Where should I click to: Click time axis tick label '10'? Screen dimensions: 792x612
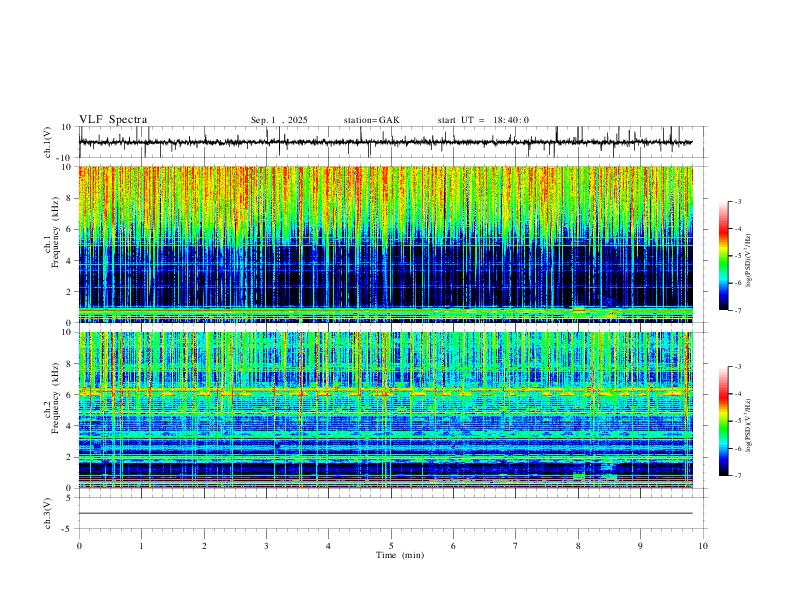tap(703, 546)
